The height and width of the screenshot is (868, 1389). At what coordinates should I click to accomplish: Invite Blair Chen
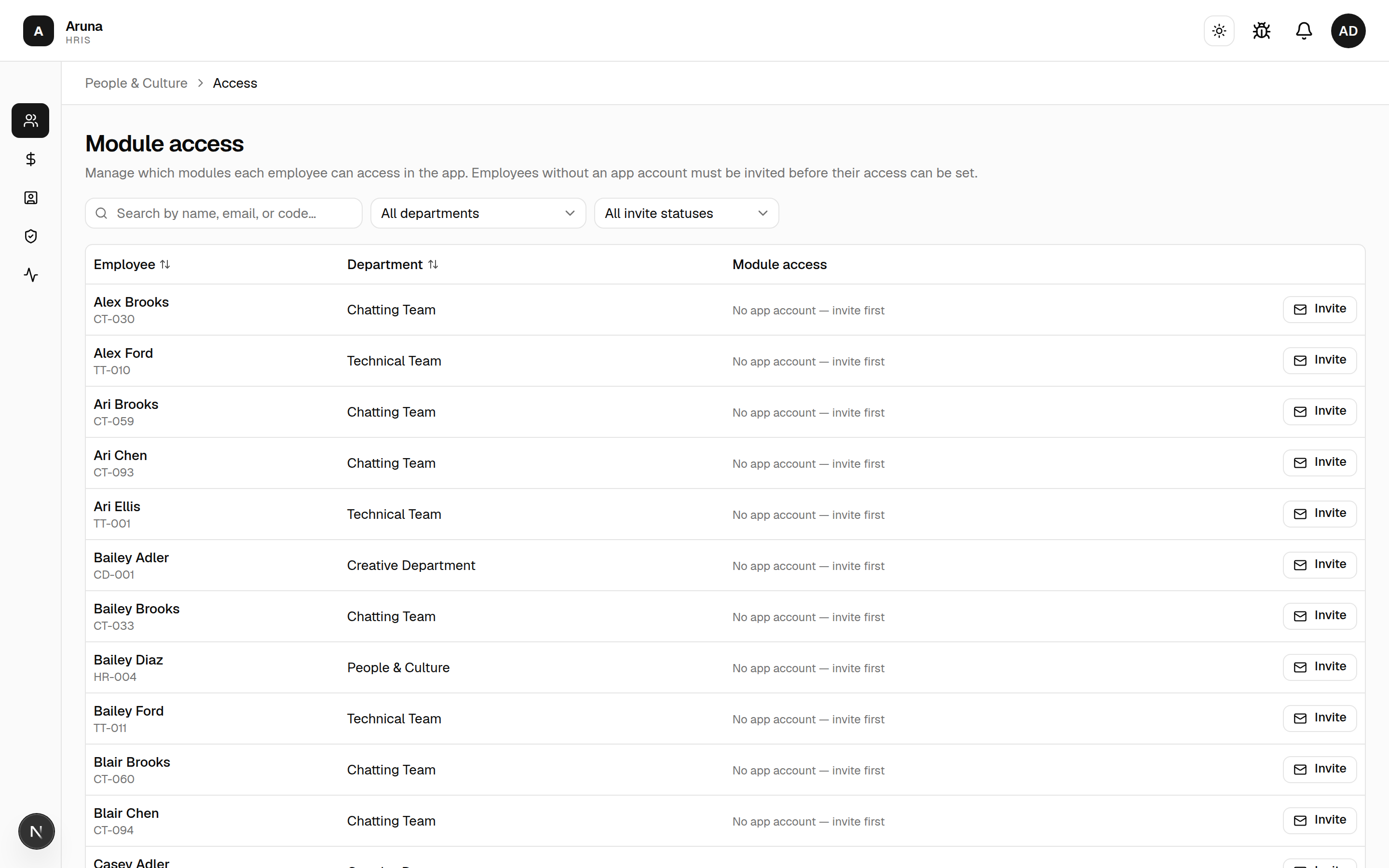[1320, 820]
